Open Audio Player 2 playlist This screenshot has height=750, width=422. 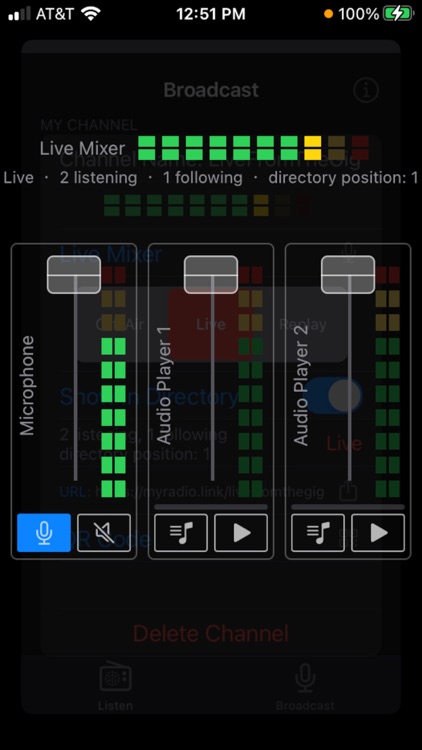pyautogui.click(x=318, y=533)
